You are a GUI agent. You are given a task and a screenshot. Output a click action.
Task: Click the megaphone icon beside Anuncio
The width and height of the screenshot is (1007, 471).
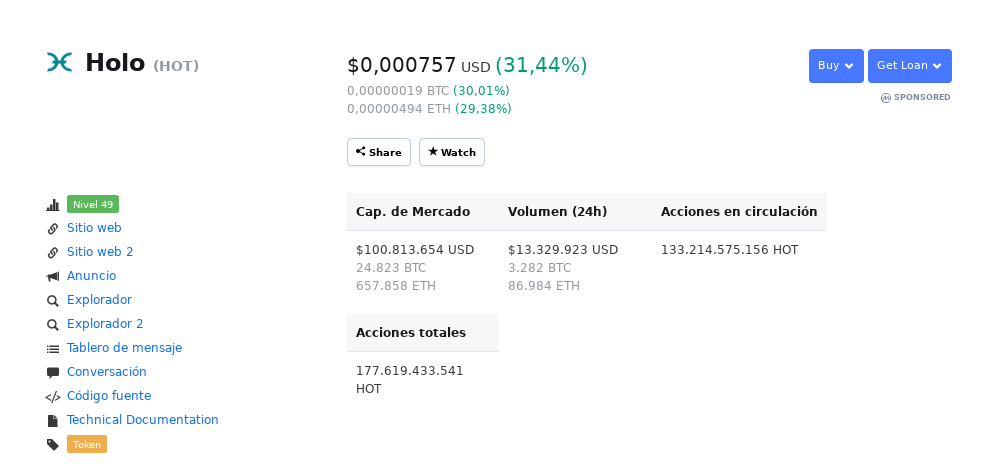point(53,276)
